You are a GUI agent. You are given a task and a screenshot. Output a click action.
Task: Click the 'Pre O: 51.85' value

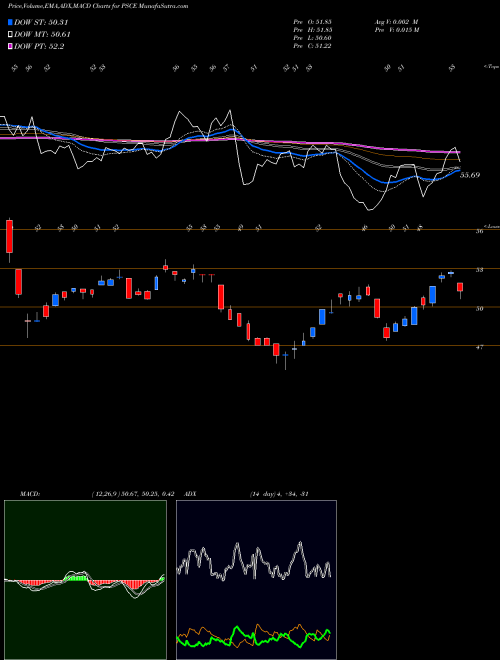click(313, 21)
